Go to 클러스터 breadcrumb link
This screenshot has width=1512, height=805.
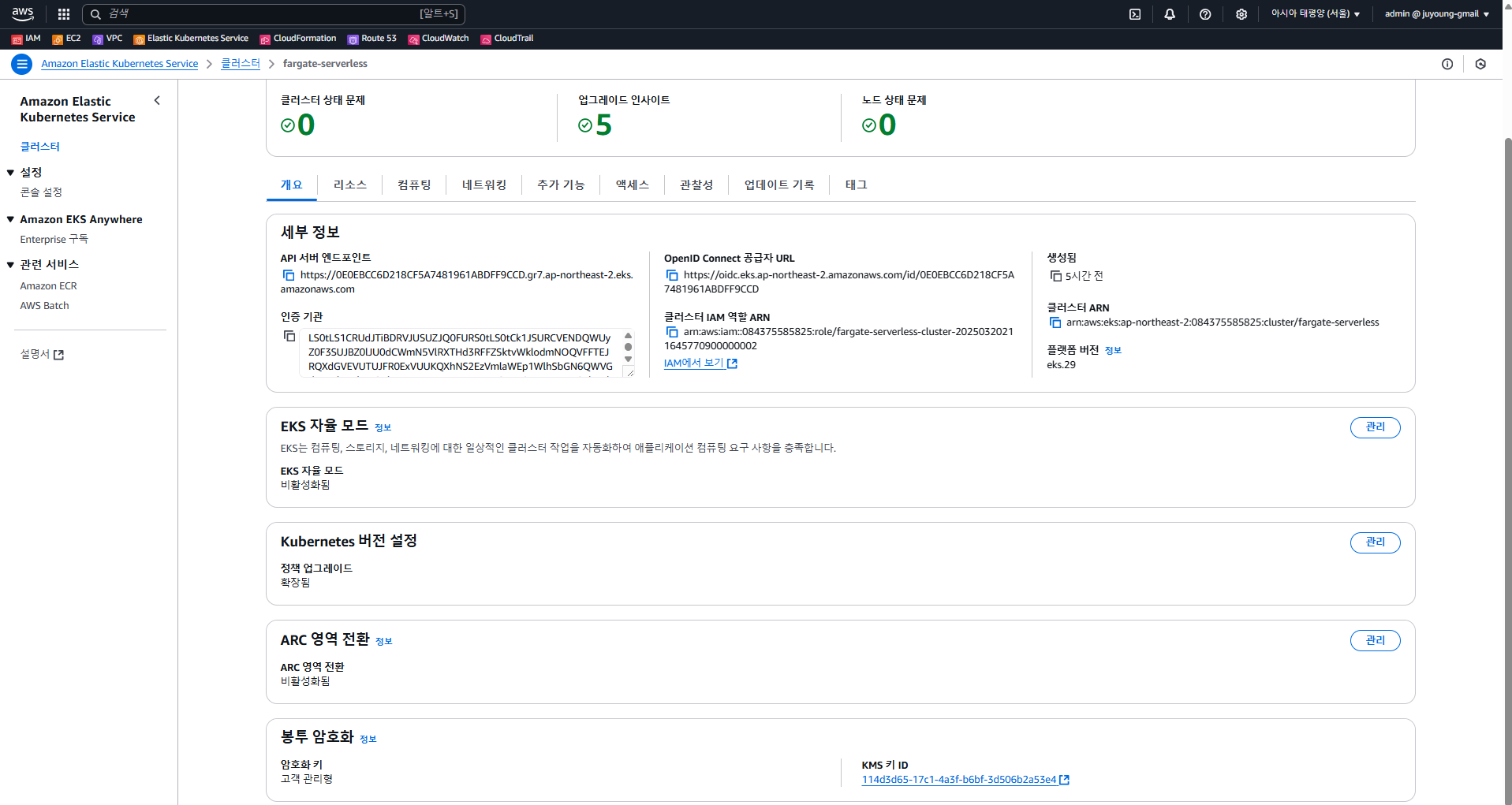[241, 64]
